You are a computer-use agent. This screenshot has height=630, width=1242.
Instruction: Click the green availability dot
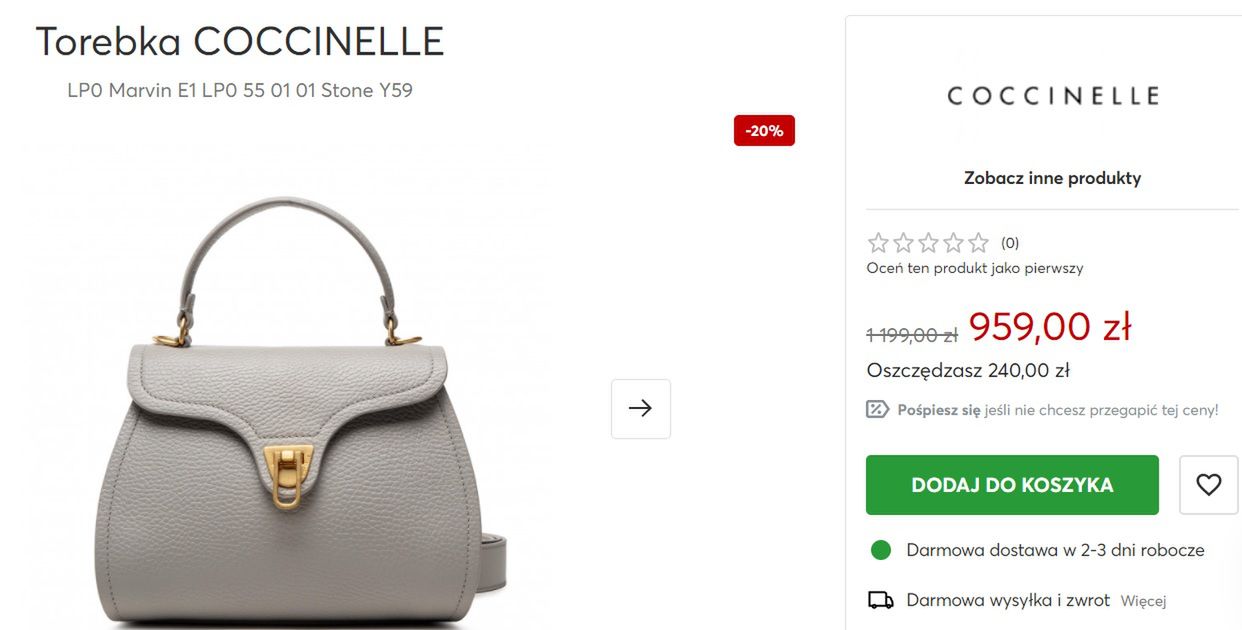point(880,550)
